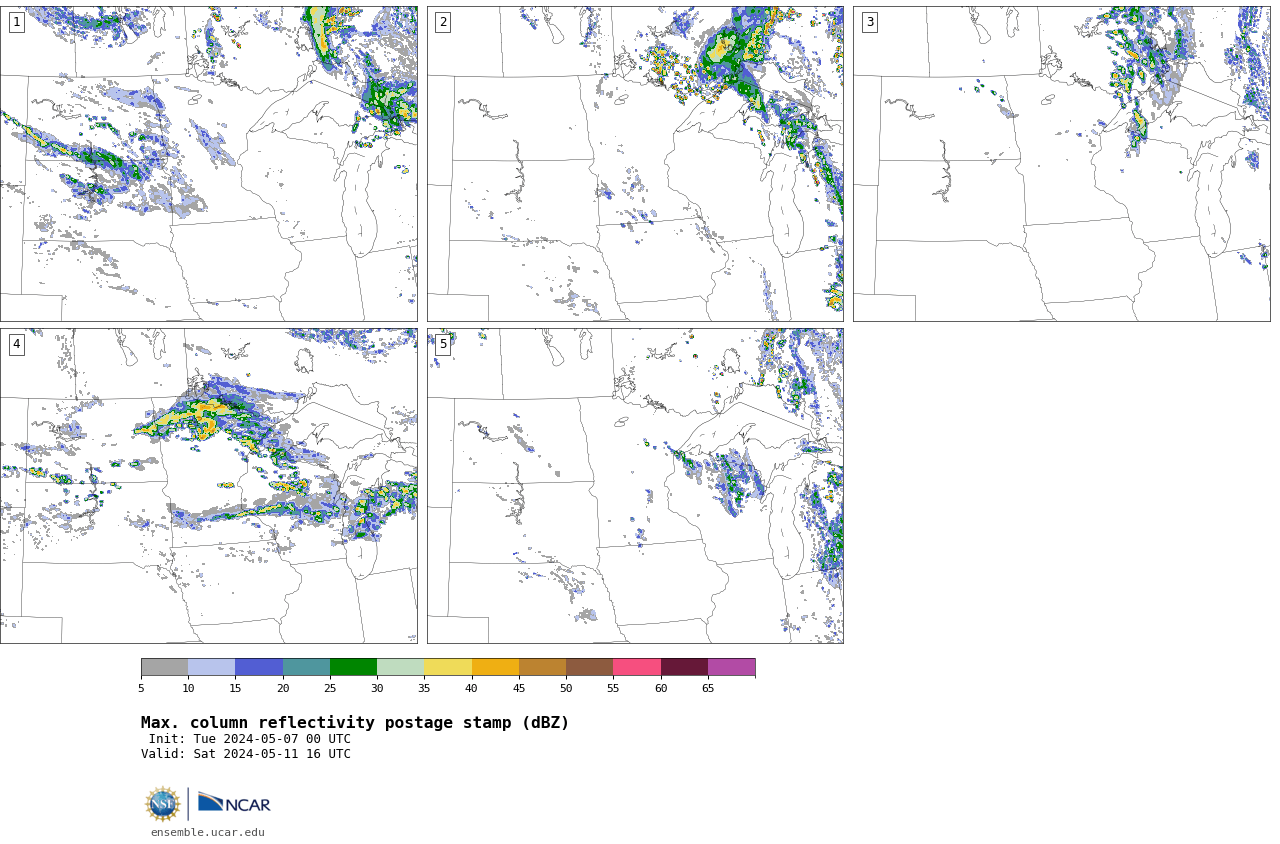Click the pink 55-60 dBZ swatch
The height and width of the screenshot is (844, 1280).
(637, 667)
